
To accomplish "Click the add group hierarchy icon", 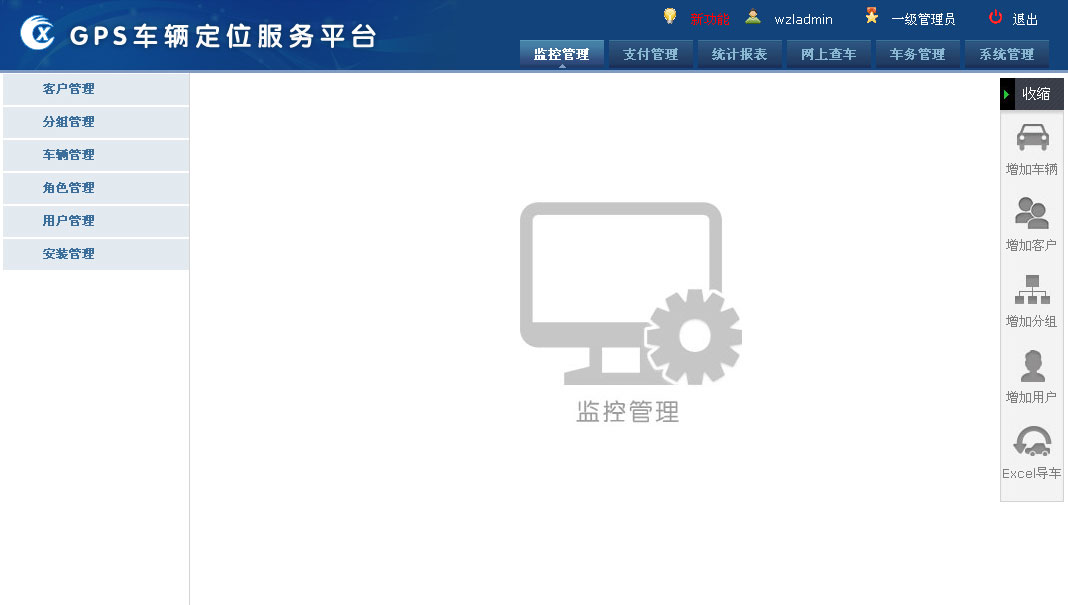I will click(1032, 289).
